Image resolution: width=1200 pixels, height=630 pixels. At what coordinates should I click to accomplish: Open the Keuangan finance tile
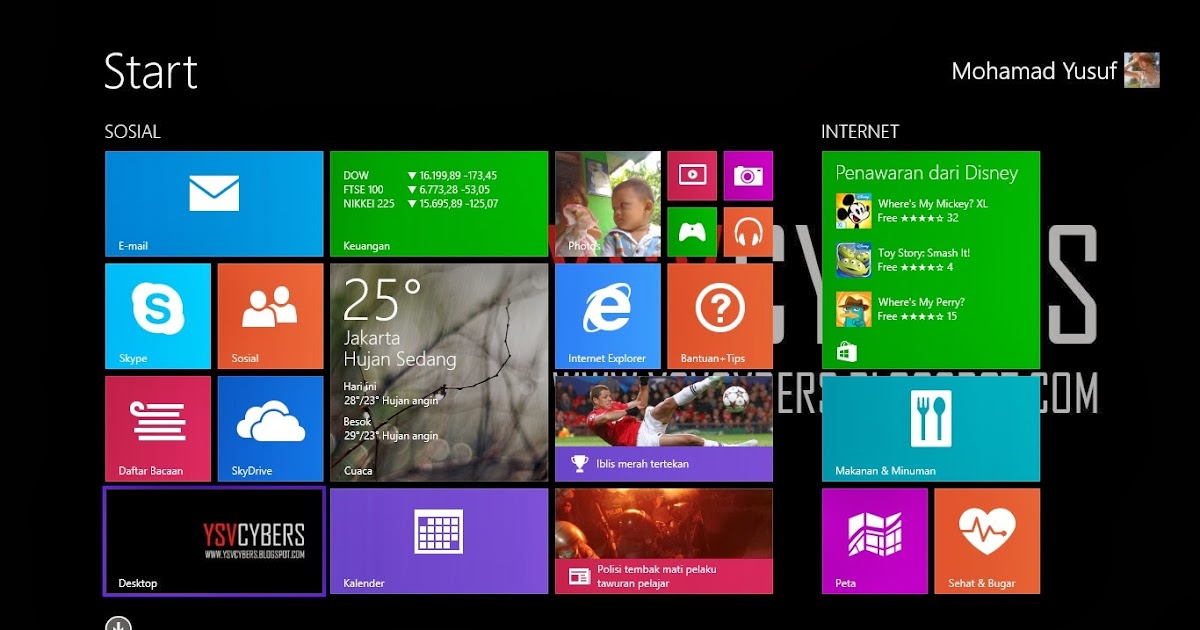click(439, 204)
